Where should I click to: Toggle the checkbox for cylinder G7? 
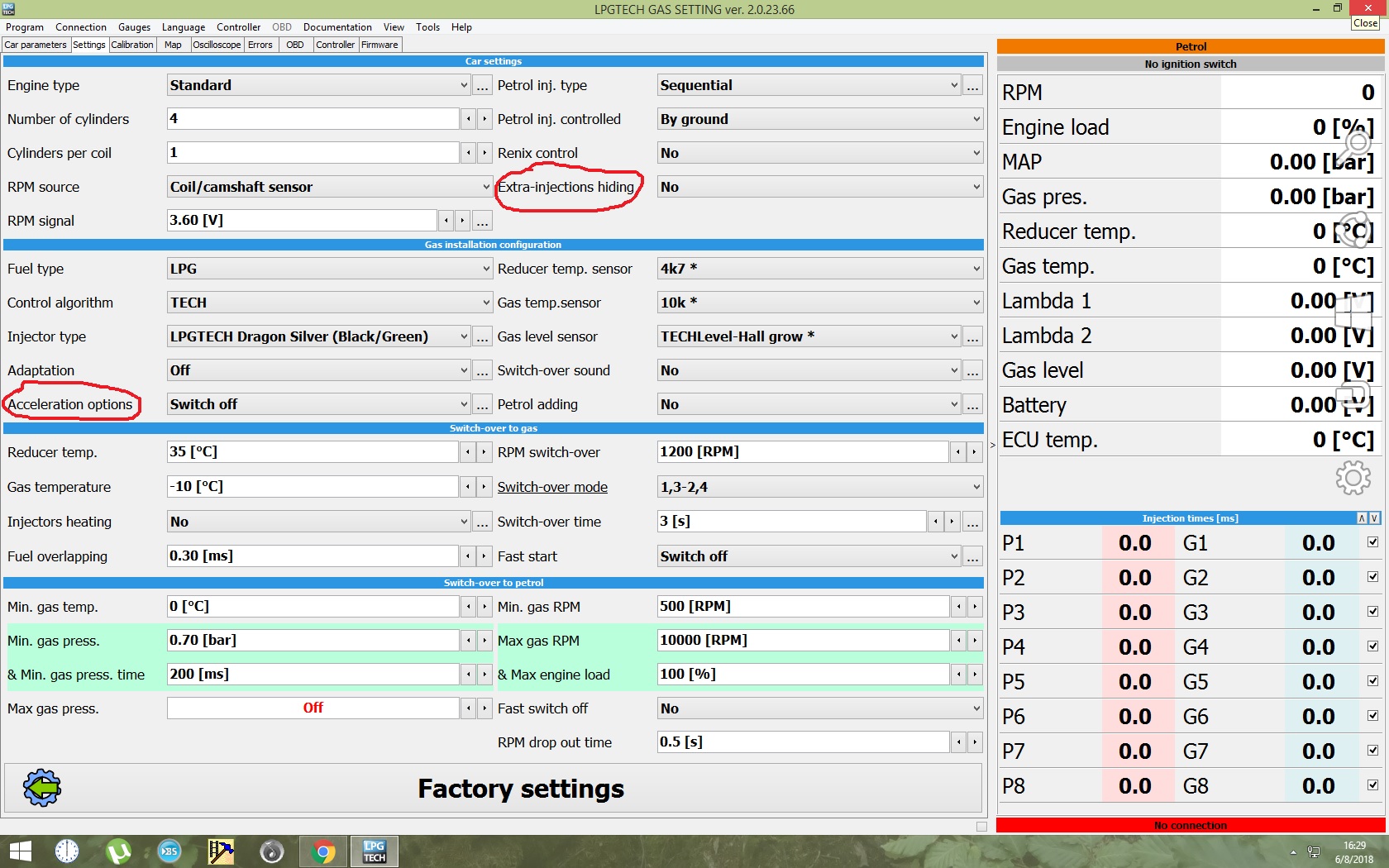click(1373, 751)
